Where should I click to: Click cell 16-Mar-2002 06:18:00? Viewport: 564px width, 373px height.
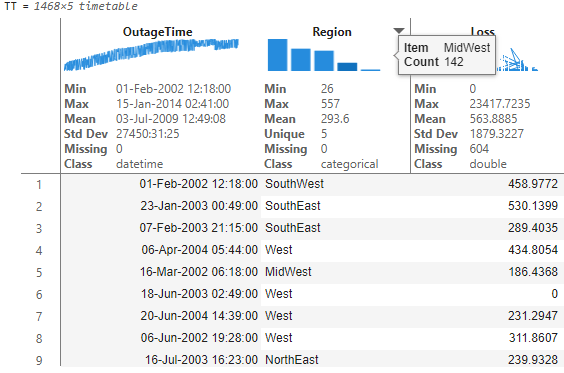coord(199,272)
